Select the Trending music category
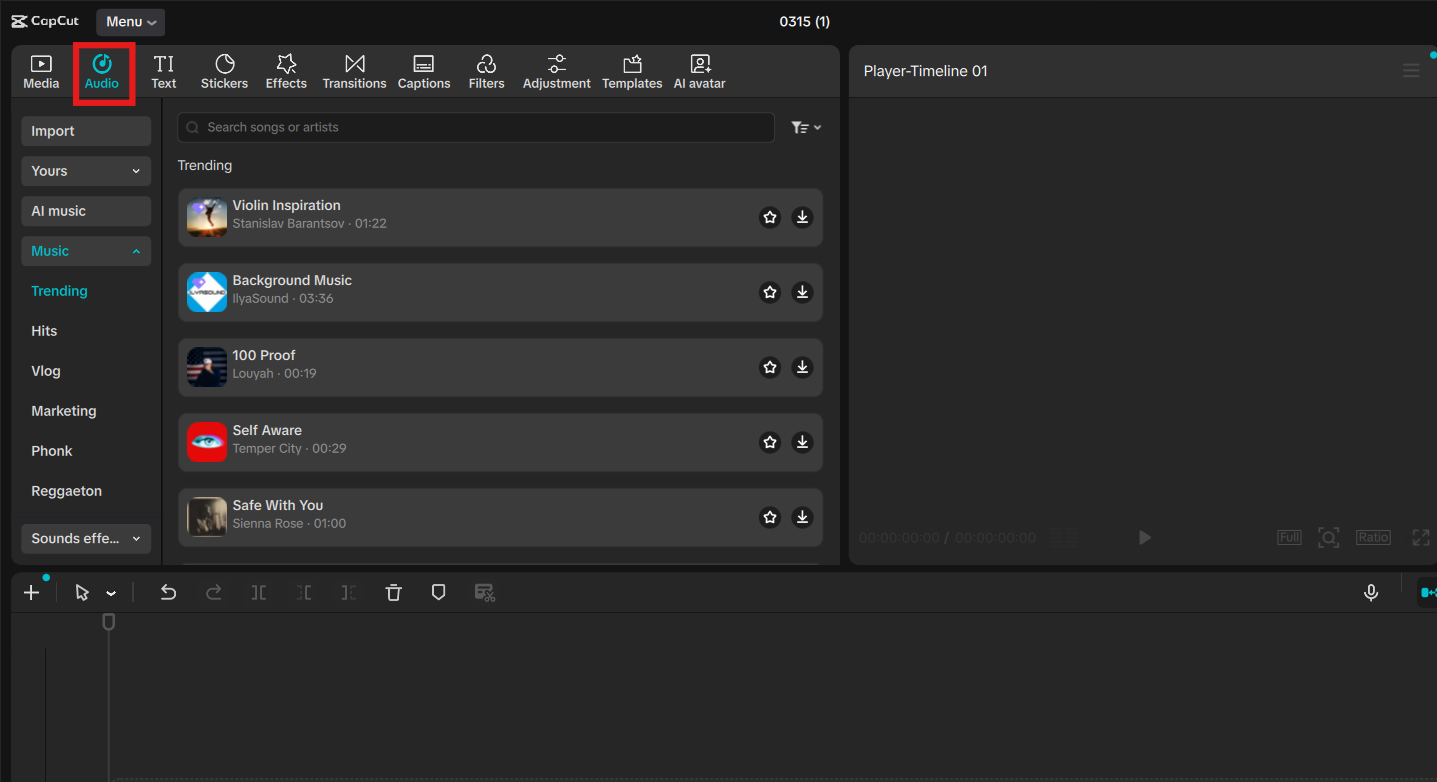 (59, 291)
